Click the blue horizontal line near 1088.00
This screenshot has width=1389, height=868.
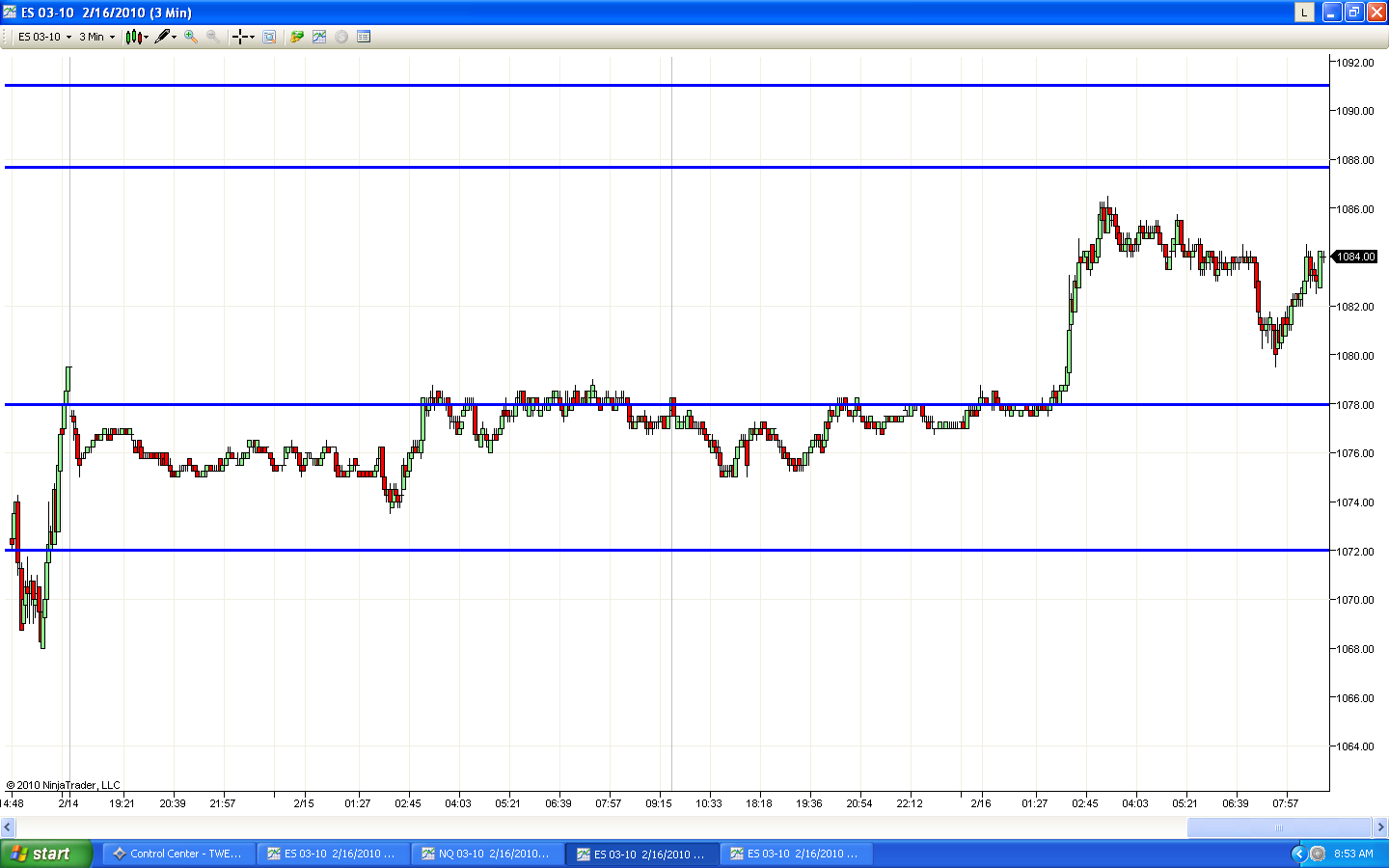click(x=666, y=167)
